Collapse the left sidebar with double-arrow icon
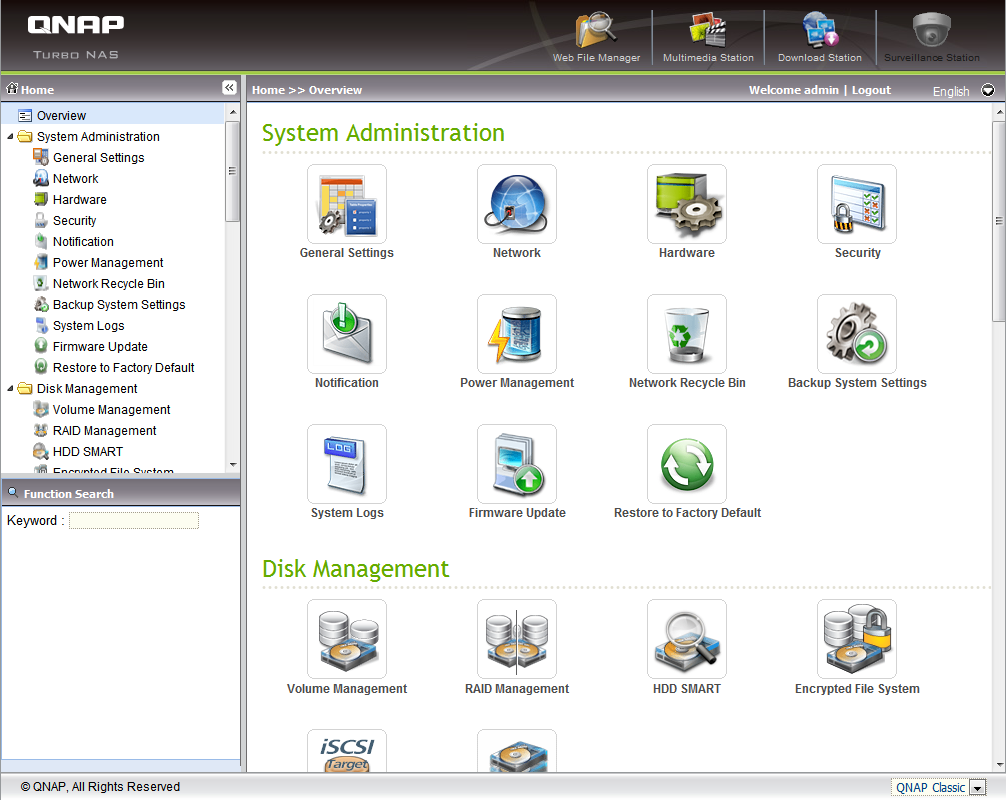 229,88
